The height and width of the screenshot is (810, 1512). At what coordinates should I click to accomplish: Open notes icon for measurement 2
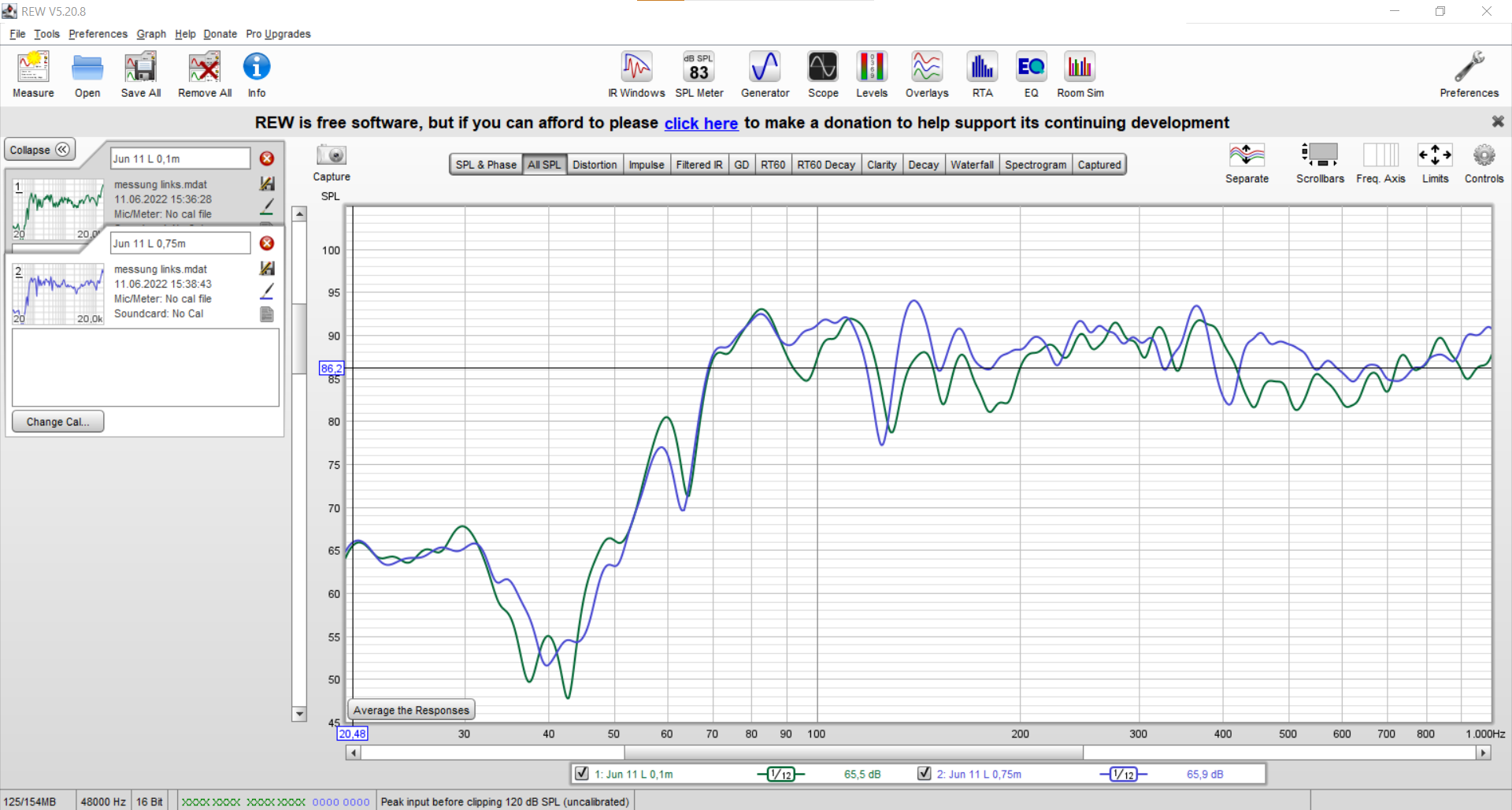point(267,314)
